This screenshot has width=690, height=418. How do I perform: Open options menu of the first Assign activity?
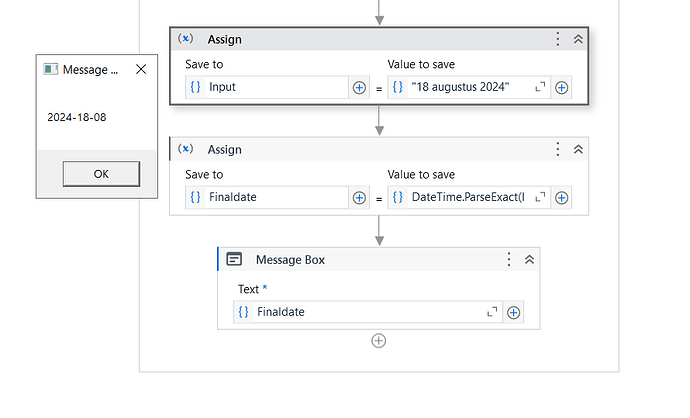click(x=558, y=39)
